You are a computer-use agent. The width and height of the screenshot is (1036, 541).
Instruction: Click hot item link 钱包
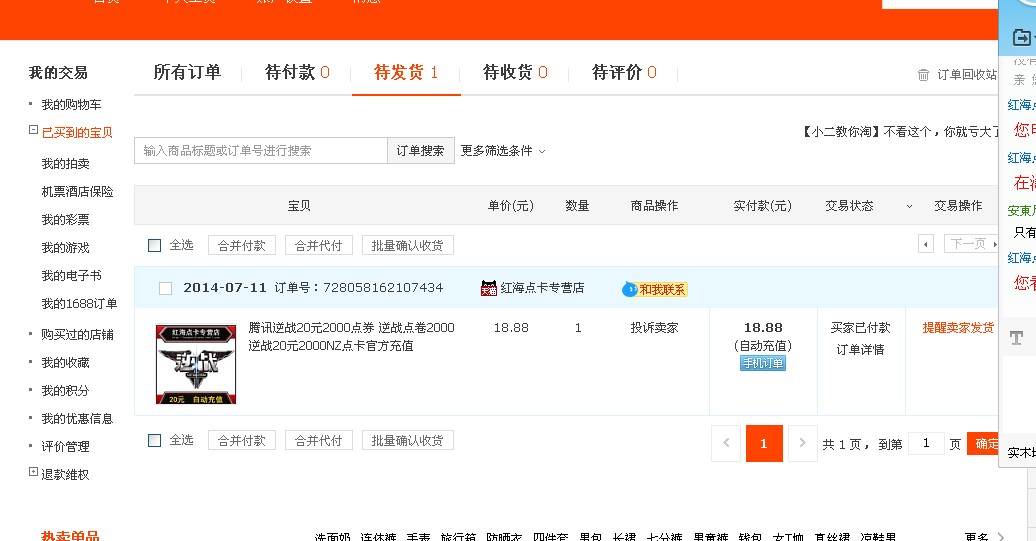pos(751,536)
